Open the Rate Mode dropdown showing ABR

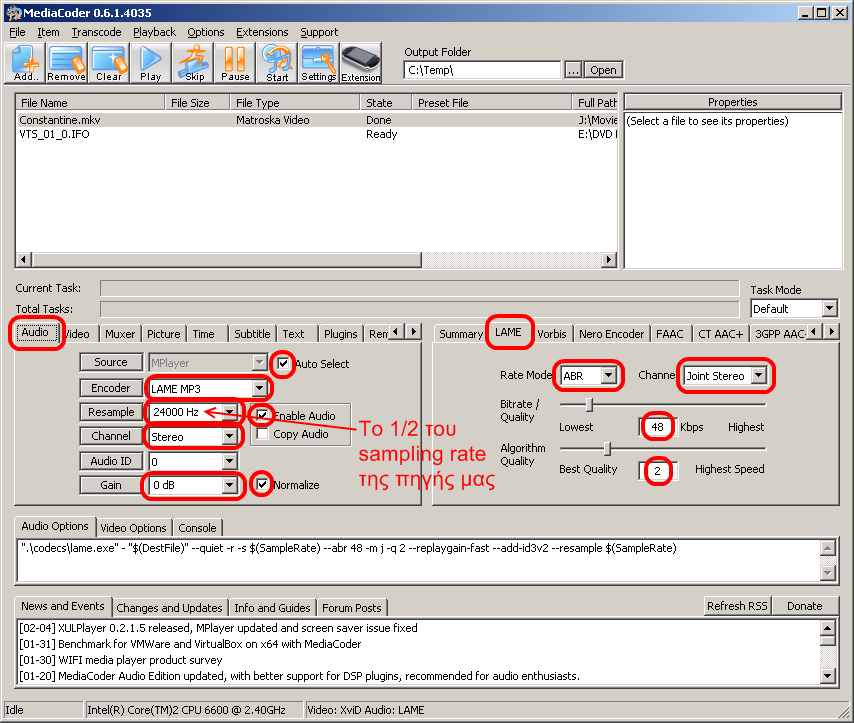pyautogui.click(x=609, y=375)
